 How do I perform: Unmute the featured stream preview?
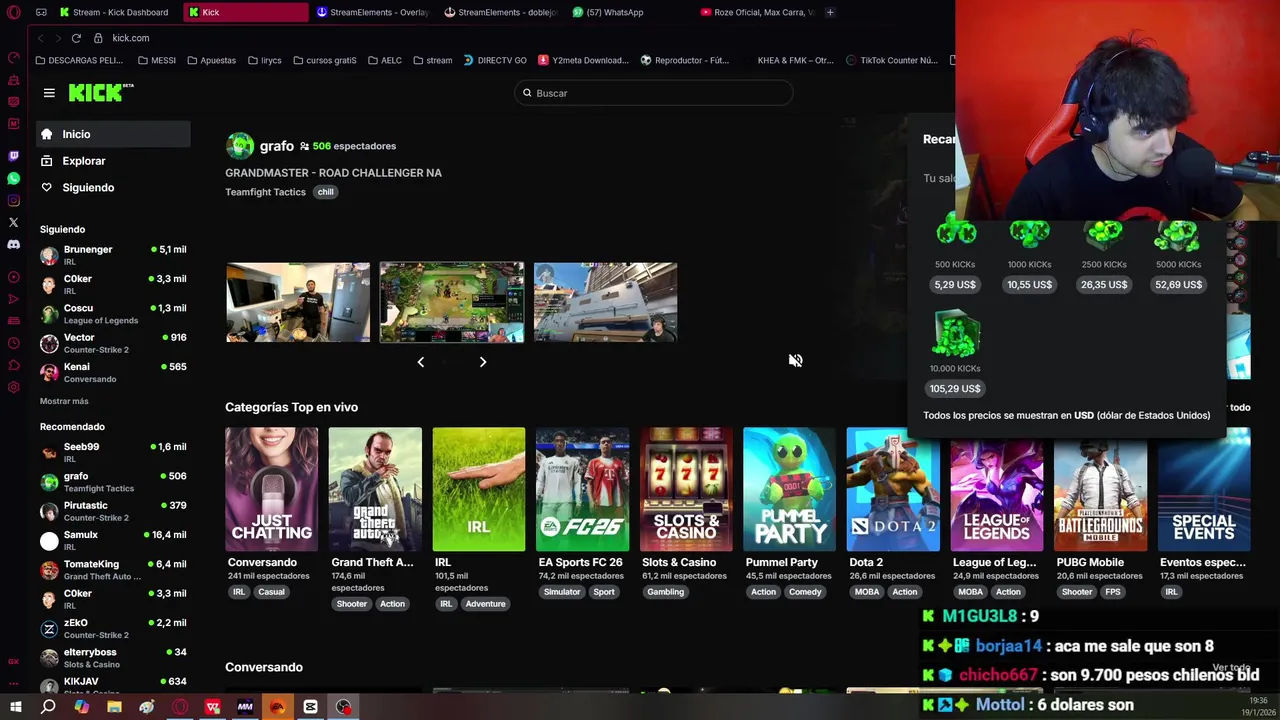(x=795, y=360)
